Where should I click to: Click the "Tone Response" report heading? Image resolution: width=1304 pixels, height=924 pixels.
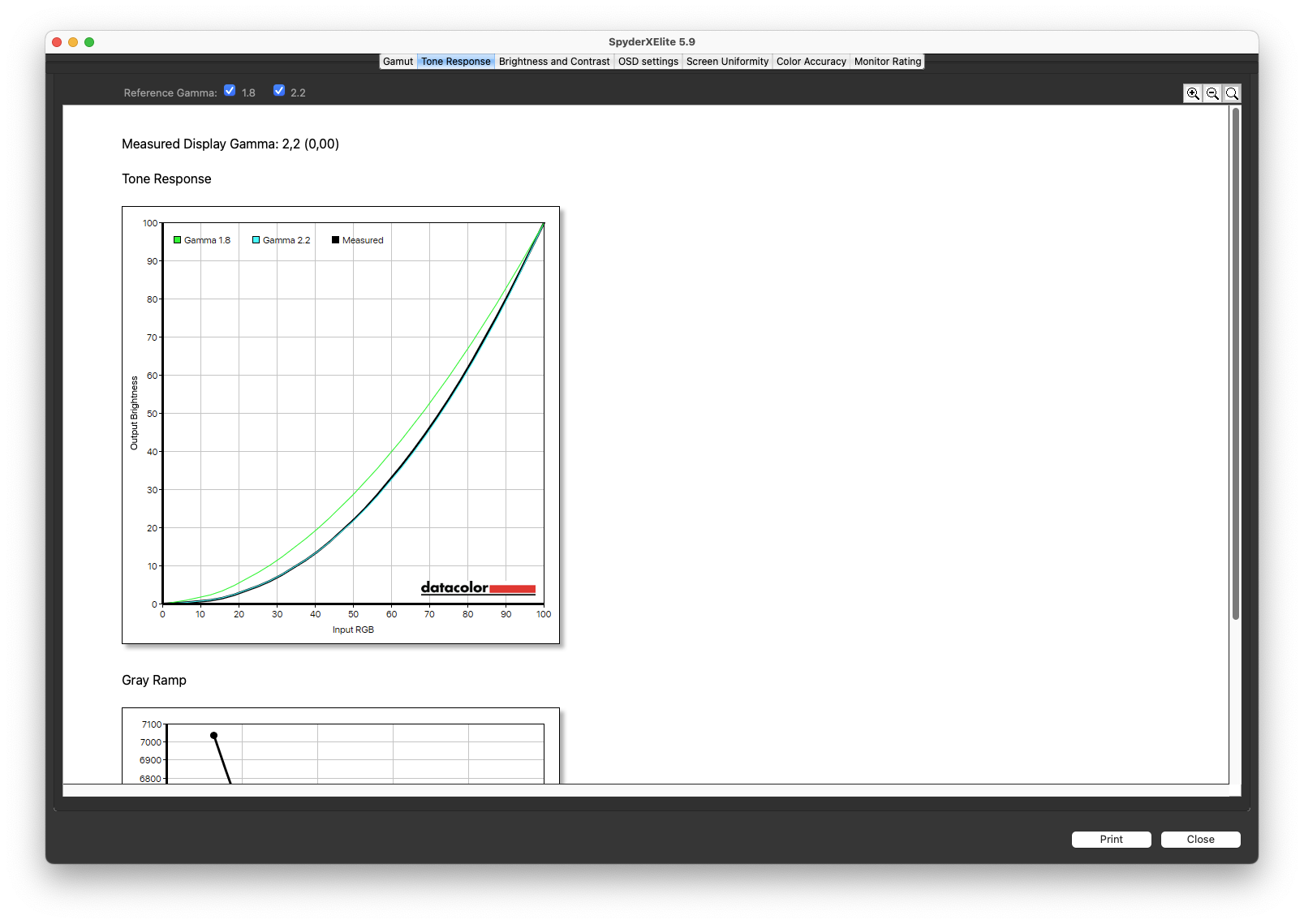(x=166, y=179)
